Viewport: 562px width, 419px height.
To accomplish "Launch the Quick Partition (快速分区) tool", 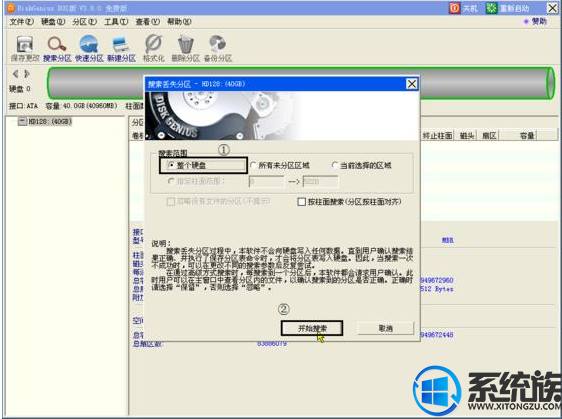I will tap(89, 49).
